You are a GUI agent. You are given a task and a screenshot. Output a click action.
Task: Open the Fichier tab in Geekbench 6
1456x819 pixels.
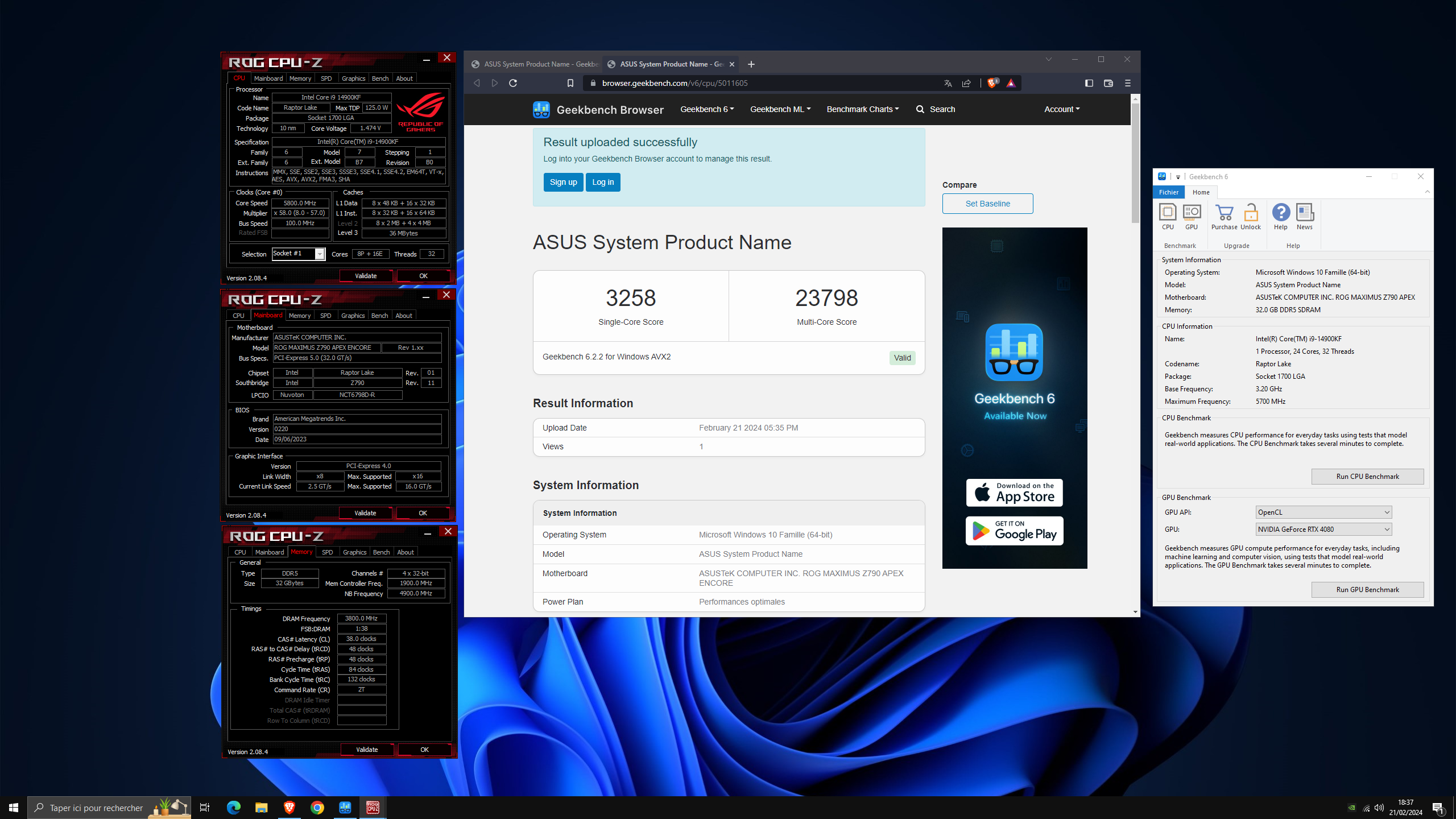(x=1169, y=192)
